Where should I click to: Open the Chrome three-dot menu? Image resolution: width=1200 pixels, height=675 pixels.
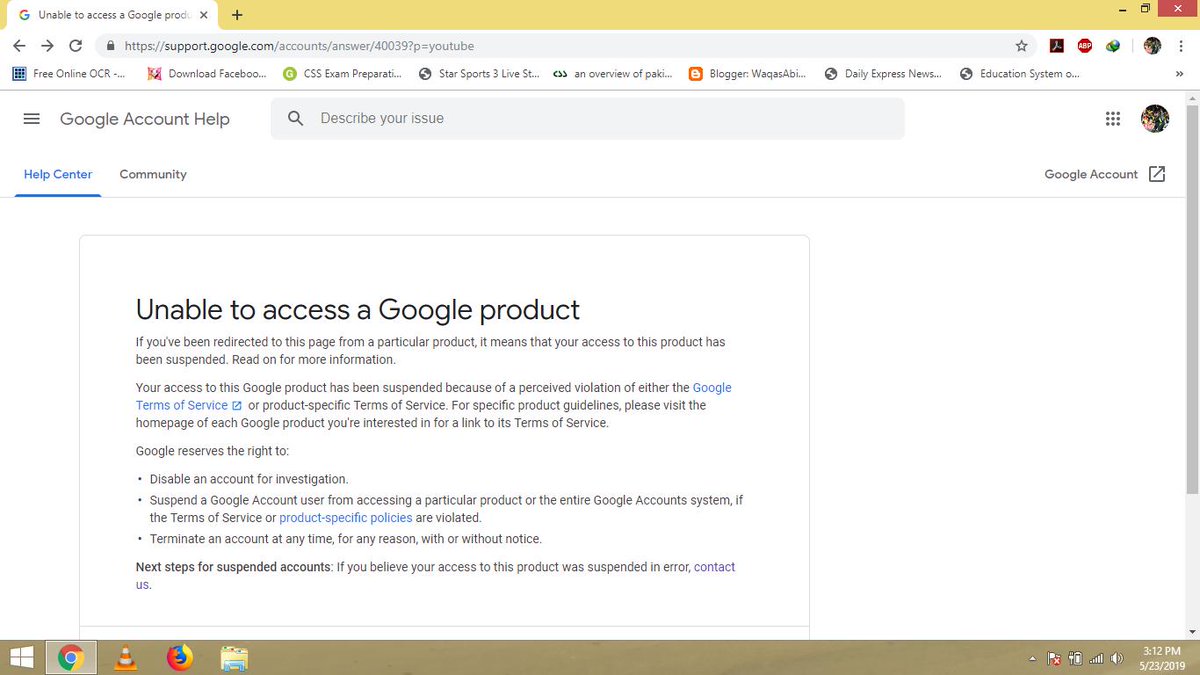(x=1182, y=46)
